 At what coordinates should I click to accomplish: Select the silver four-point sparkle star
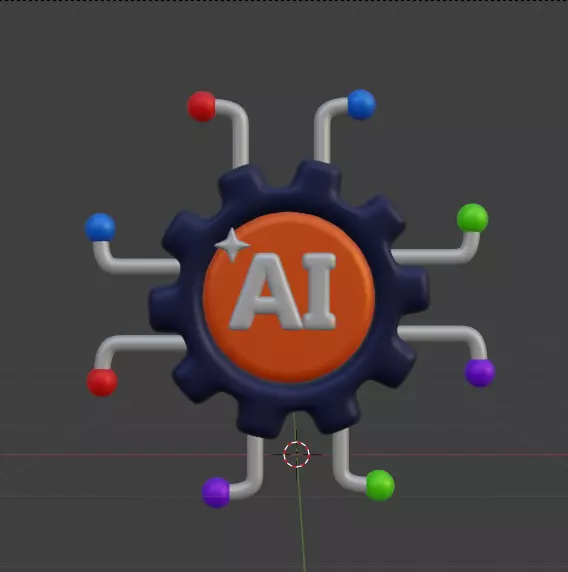tap(232, 245)
